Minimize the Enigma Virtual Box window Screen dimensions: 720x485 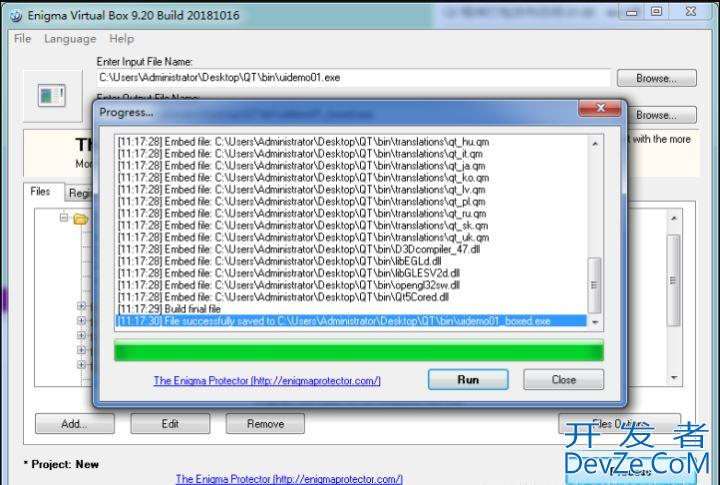pyautogui.click(x=632, y=12)
